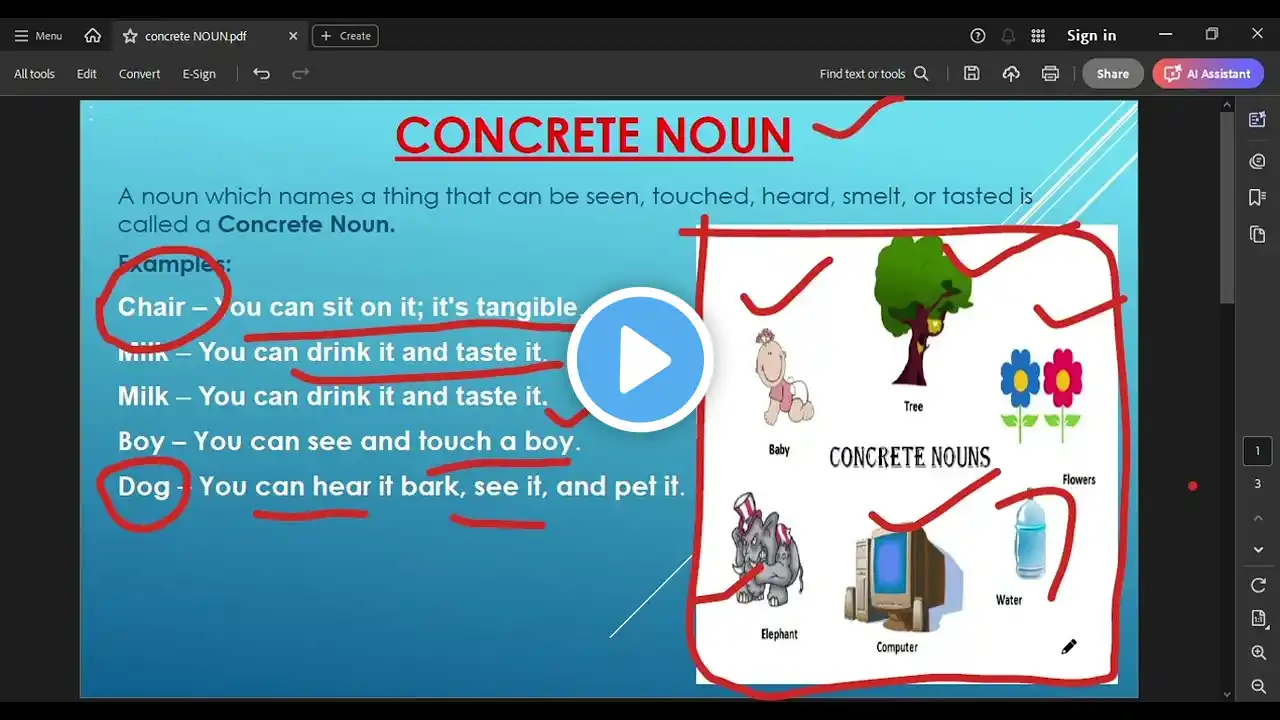Open the Edit tool

coord(87,74)
